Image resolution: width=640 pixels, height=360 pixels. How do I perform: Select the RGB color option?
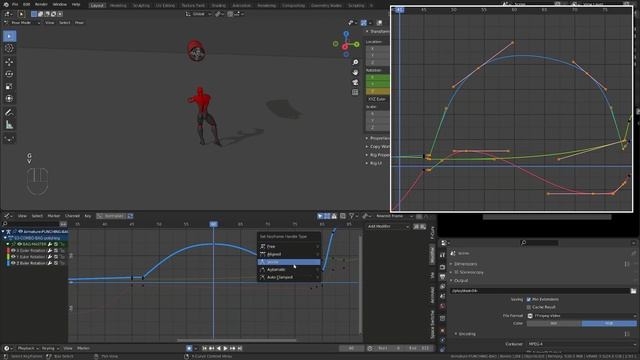[609, 323]
